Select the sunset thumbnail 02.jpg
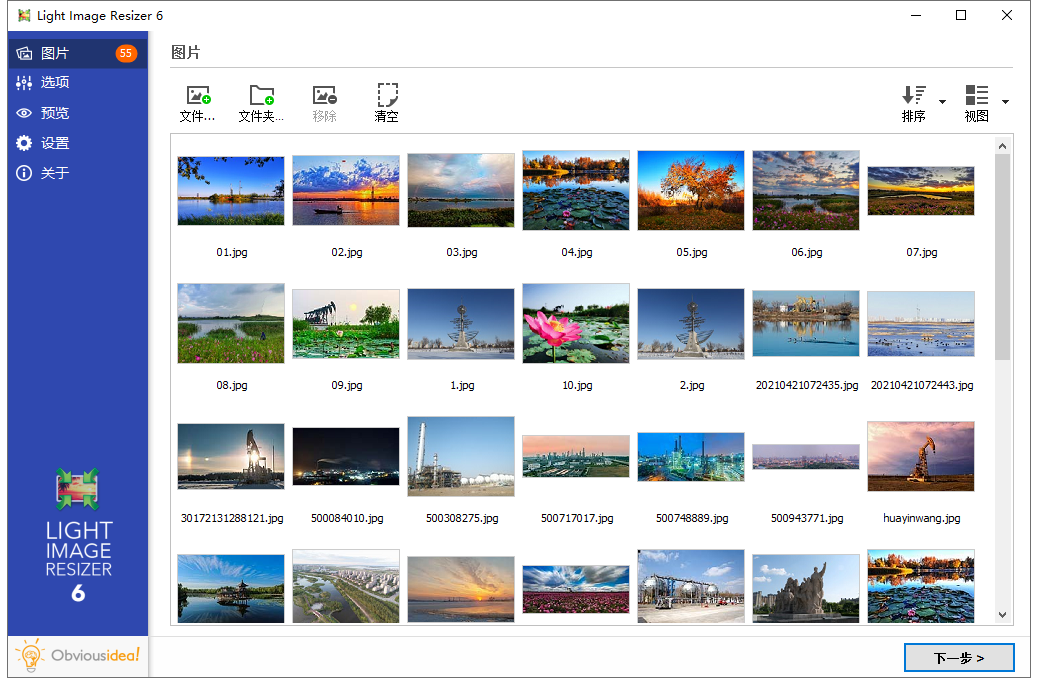 tap(345, 190)
